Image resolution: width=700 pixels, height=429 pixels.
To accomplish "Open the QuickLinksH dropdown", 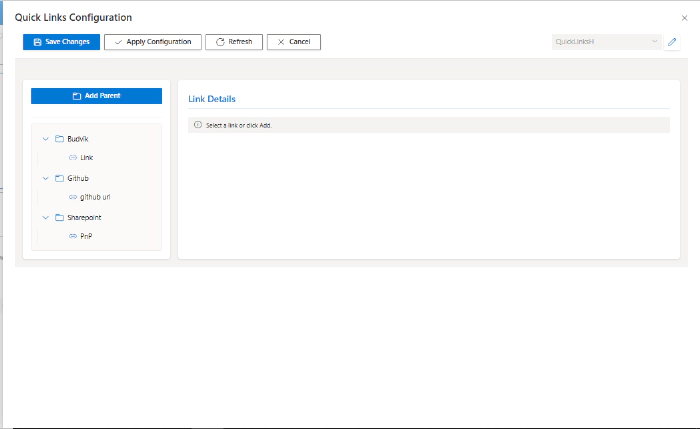I will pos(606,42).
